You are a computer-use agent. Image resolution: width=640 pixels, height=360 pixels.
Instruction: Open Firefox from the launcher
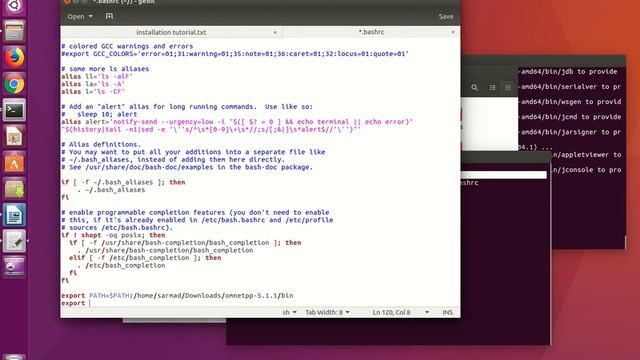point(14,58)
